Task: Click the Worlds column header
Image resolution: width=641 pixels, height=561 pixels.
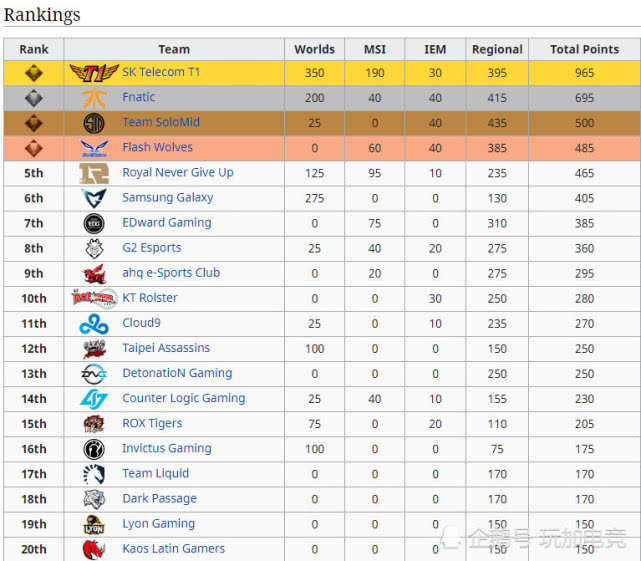Action: click(x=314, y=49)
